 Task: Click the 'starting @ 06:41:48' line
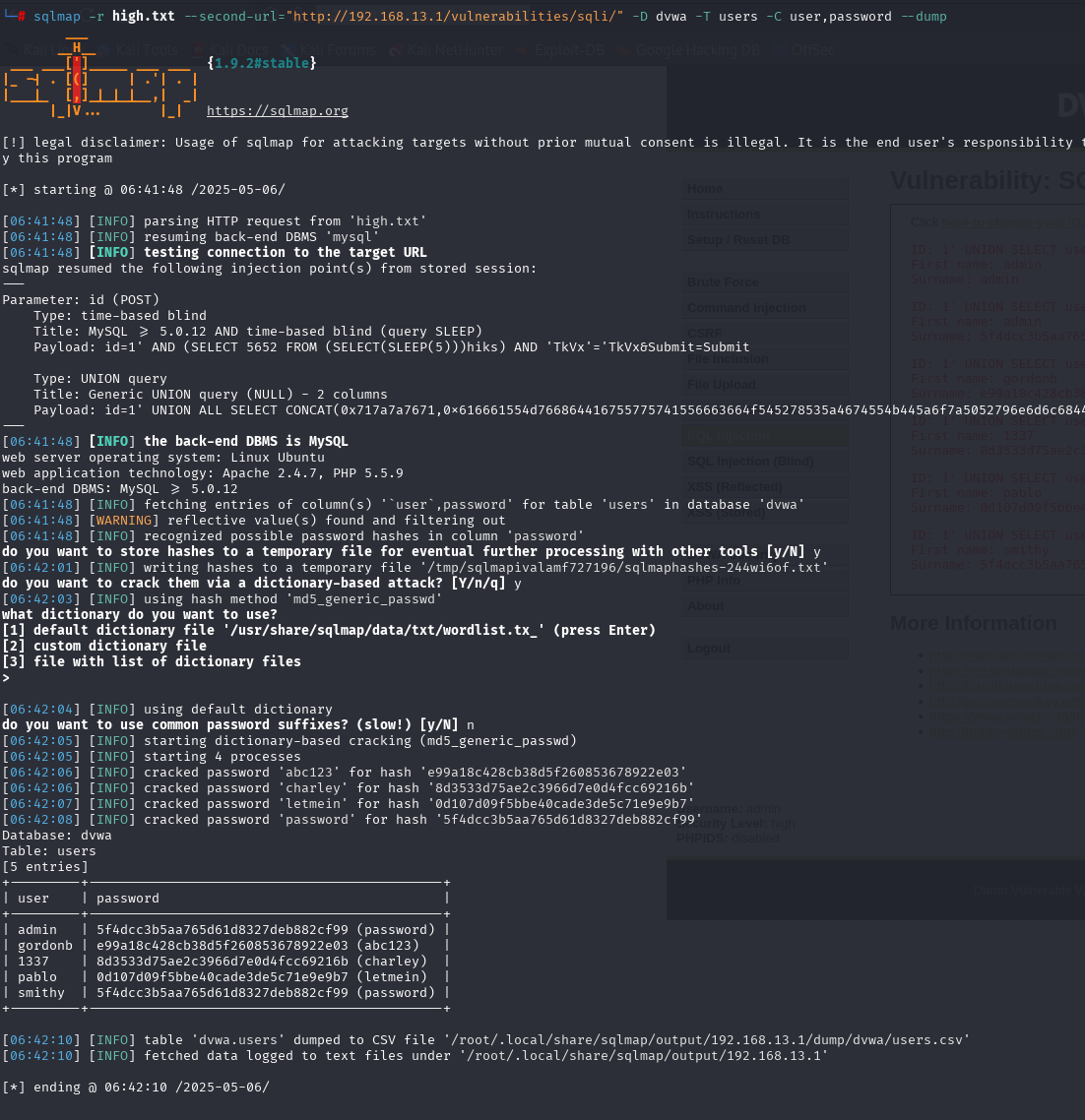[x=144, y=189]
